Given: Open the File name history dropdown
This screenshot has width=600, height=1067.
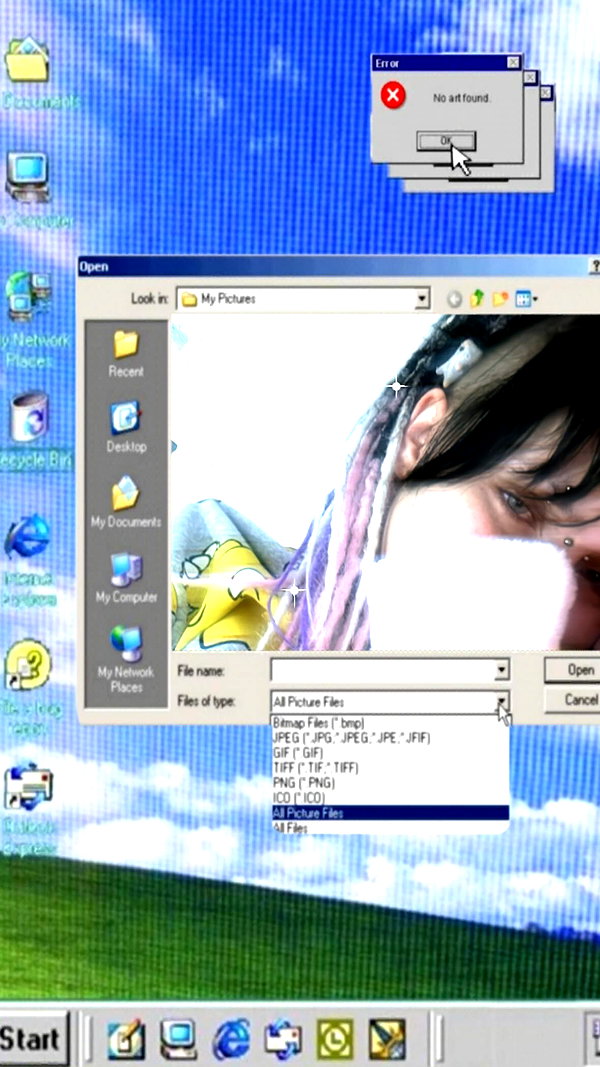Looking at the screenshot, I should [501, 670].
